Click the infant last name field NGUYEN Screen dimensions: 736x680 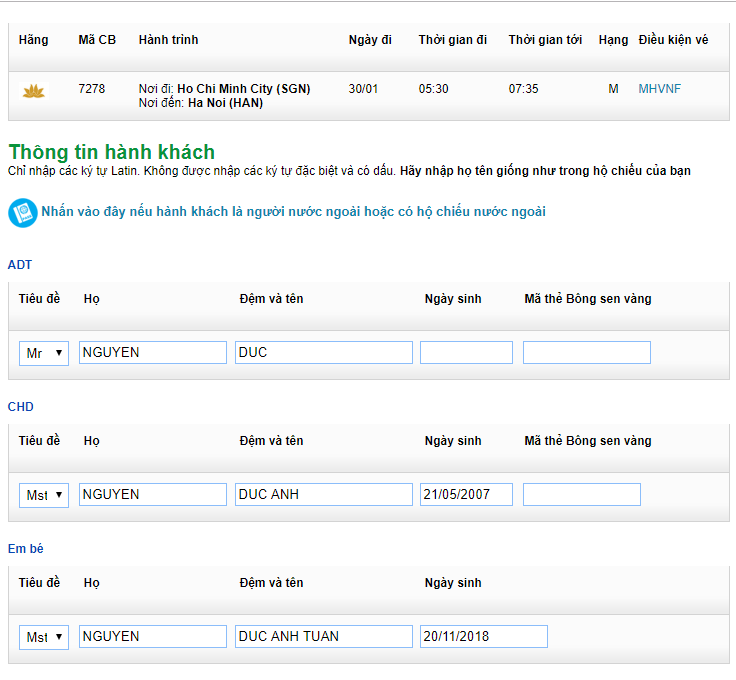(x=153, y=637)
